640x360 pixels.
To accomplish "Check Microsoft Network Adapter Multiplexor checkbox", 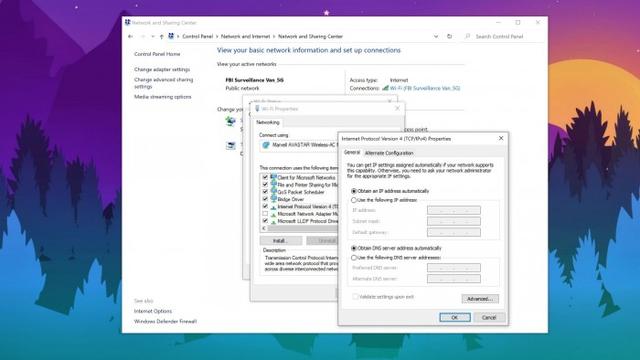I will (x=265, y=214).
